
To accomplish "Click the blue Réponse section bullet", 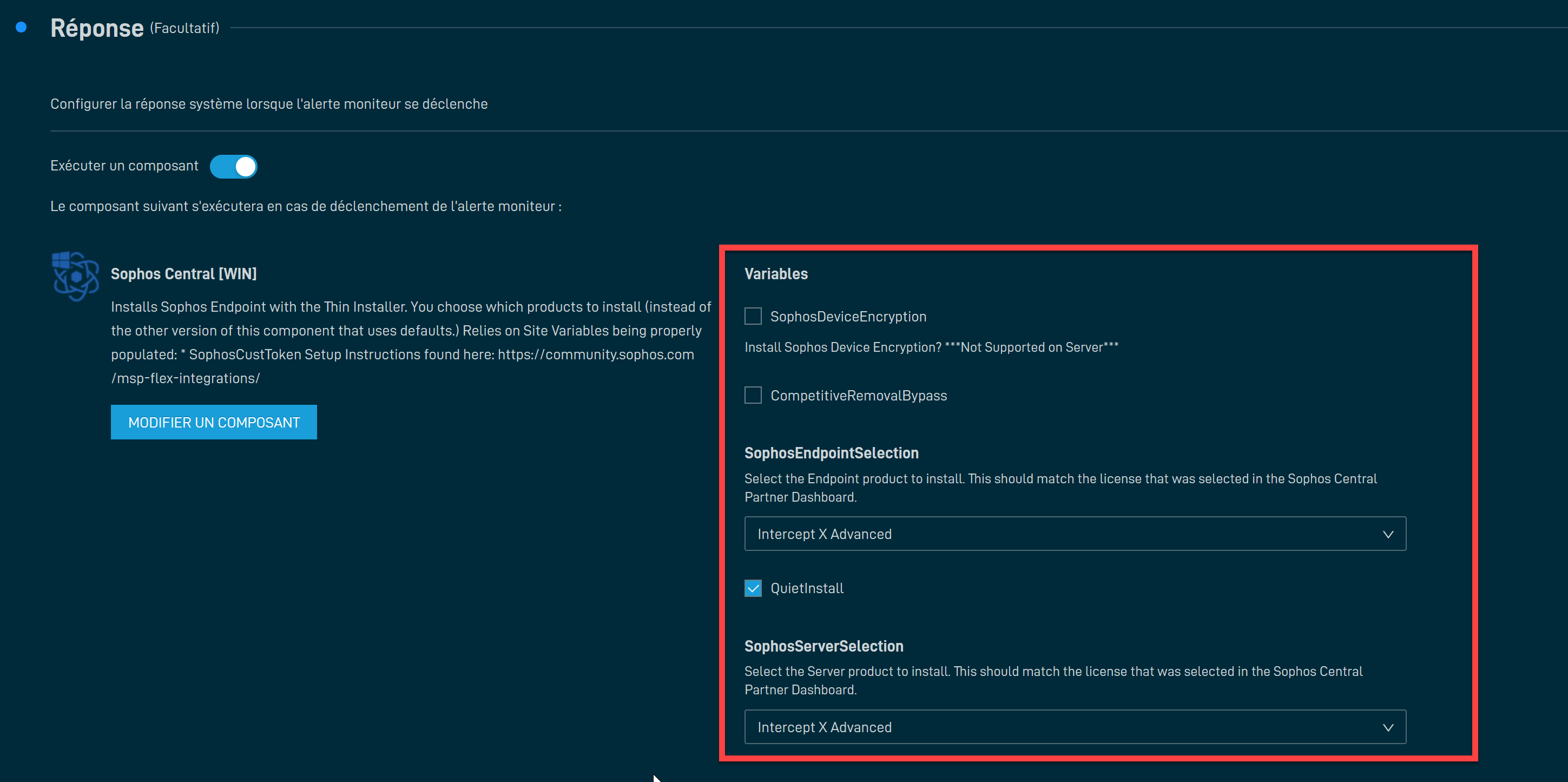I will [21, 28].
